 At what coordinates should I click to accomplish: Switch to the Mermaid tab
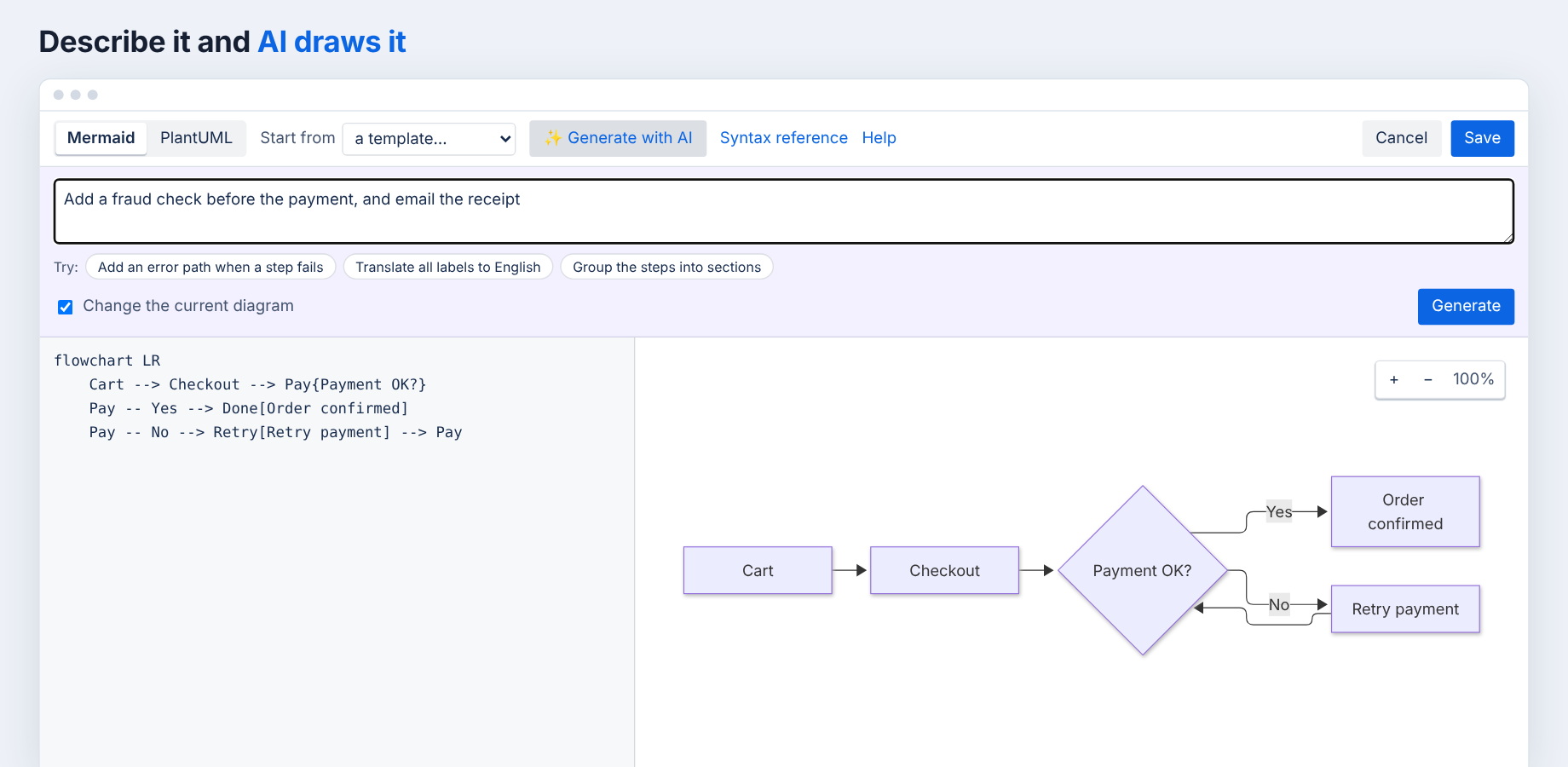point(101,138)
